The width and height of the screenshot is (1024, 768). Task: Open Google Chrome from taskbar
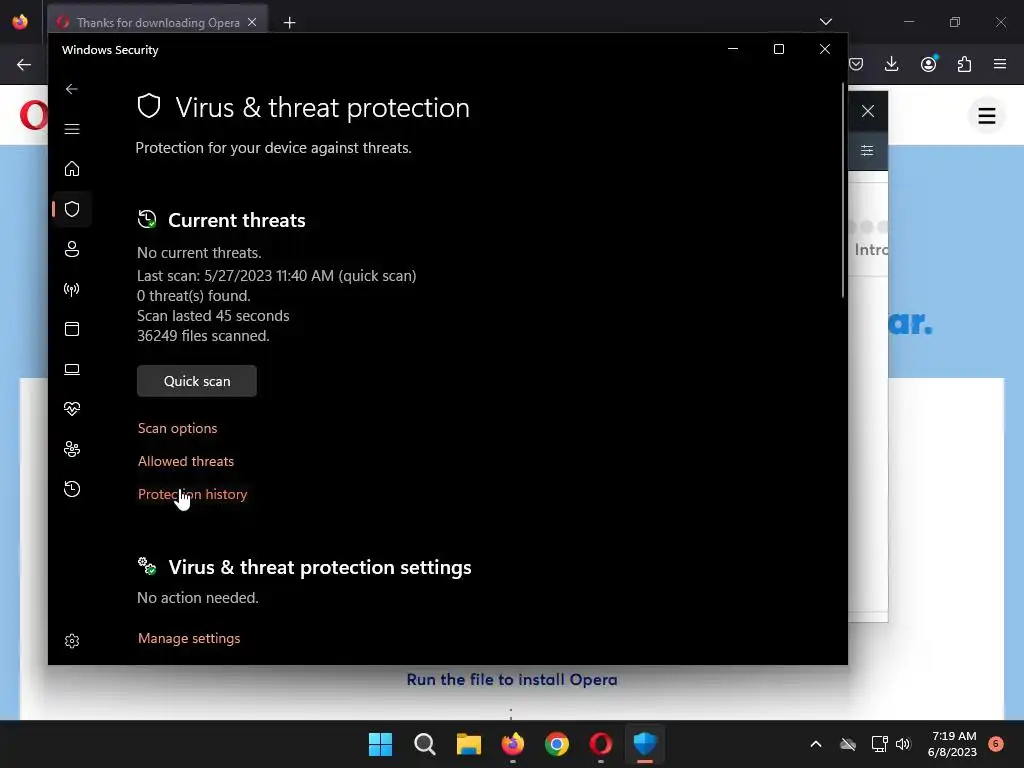point(557,744)
